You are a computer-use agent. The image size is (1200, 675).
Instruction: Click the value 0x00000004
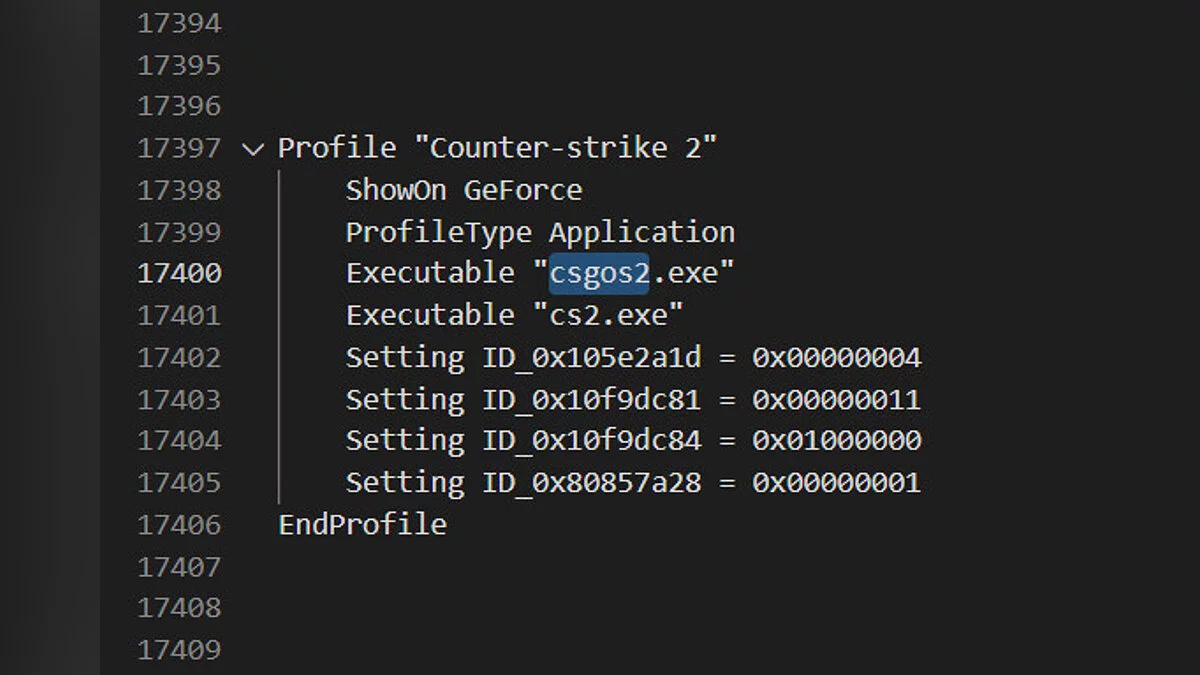point(836,357)
